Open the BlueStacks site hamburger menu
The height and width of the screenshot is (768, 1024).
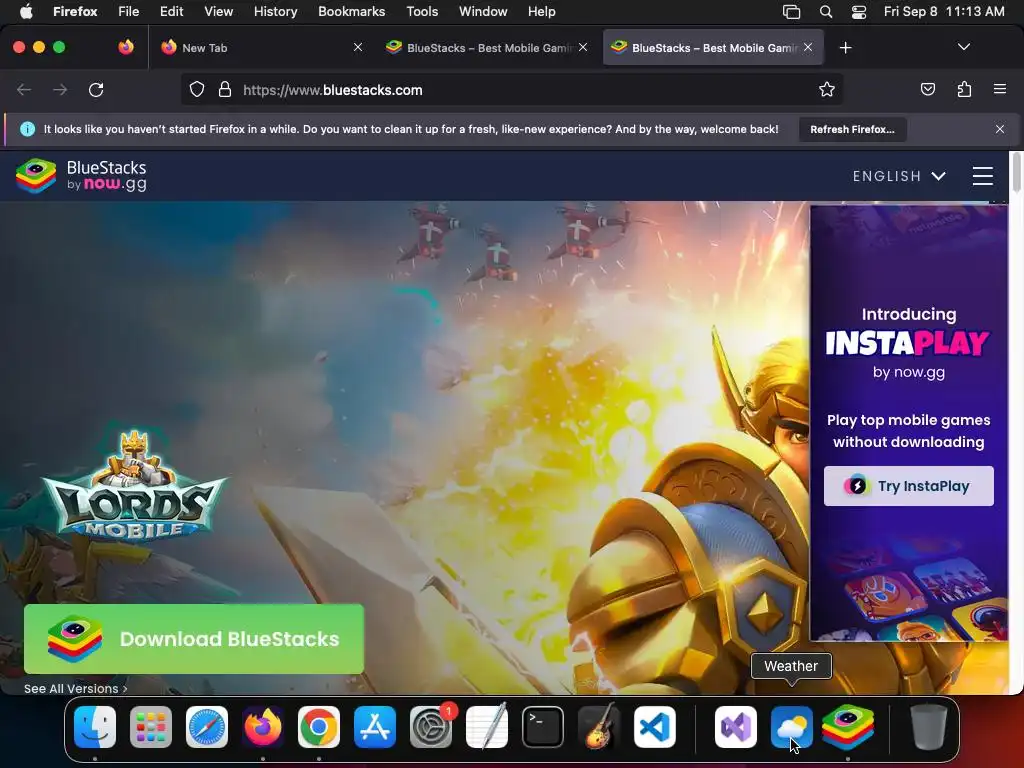click(983, 176)
